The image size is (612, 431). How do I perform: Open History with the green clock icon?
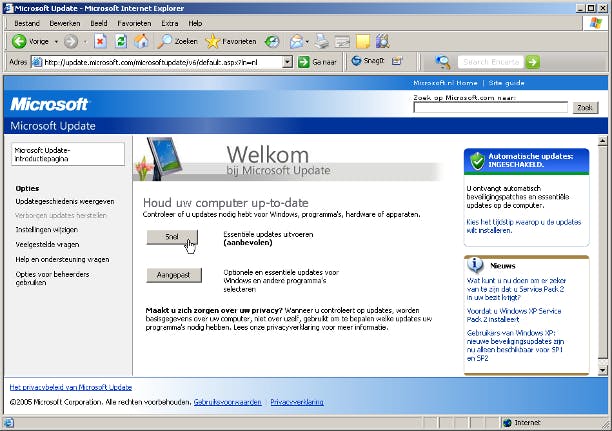pyautogui.click(x=272, y=41)
